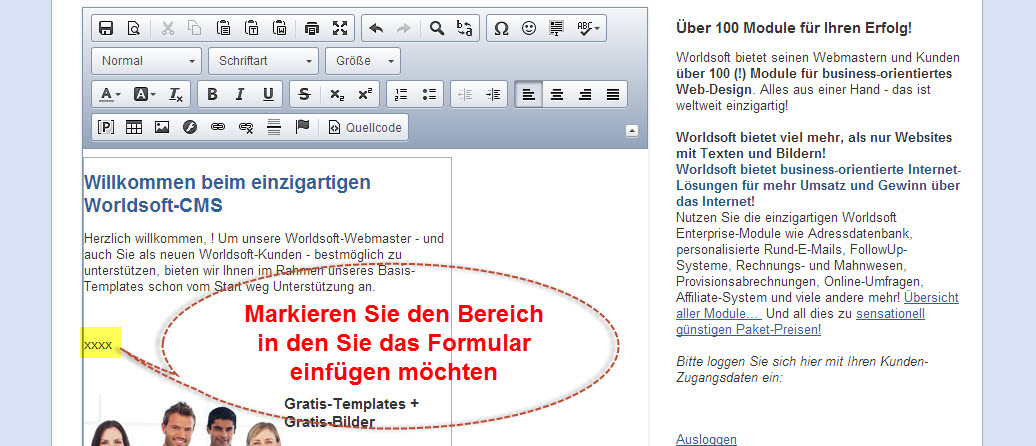Select align right
The image size is (1036, 446).
(x=585, y=94)
